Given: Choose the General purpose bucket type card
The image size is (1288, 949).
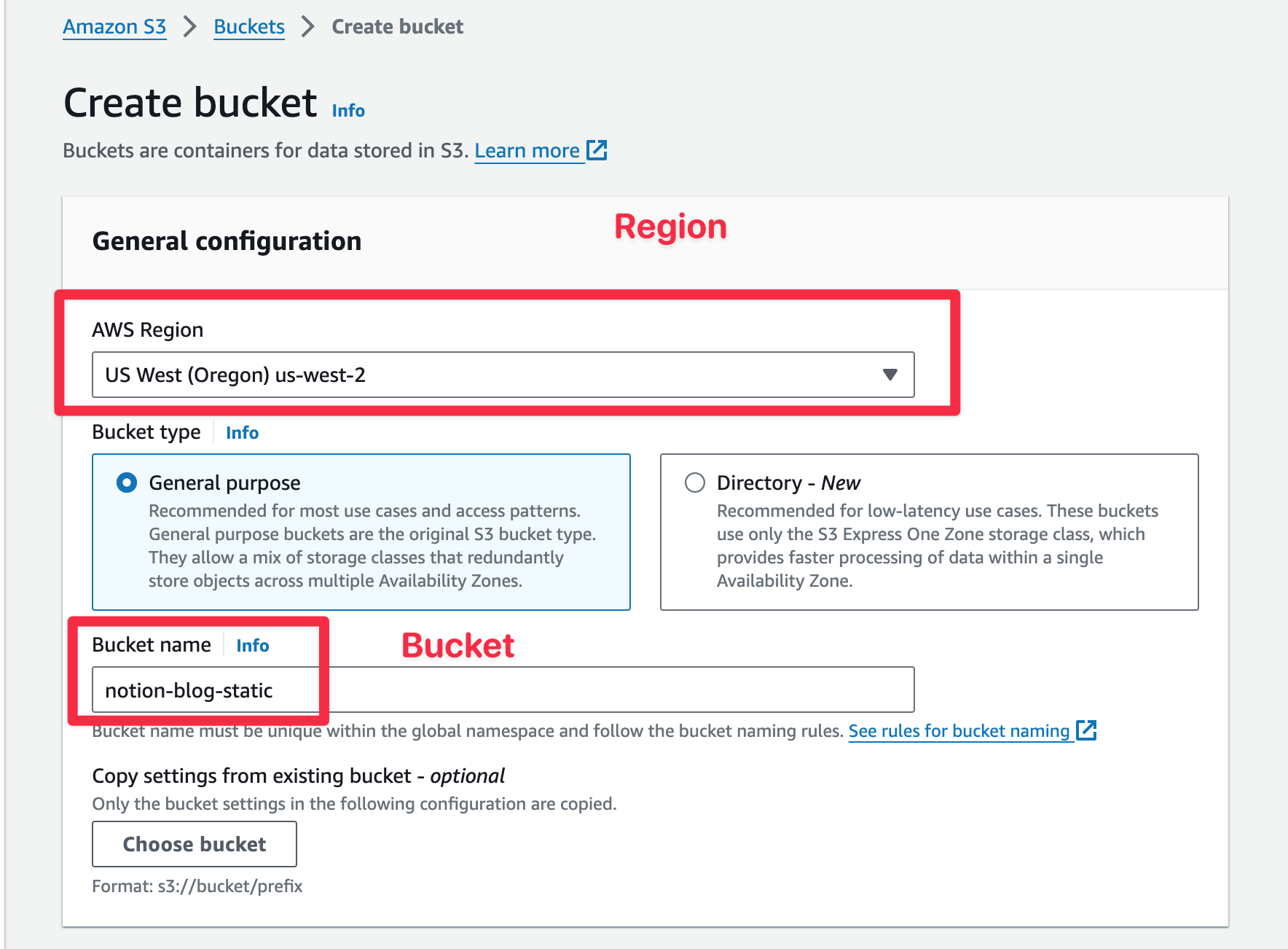Looking at the screenshot, I should click(x=361, y=532).
